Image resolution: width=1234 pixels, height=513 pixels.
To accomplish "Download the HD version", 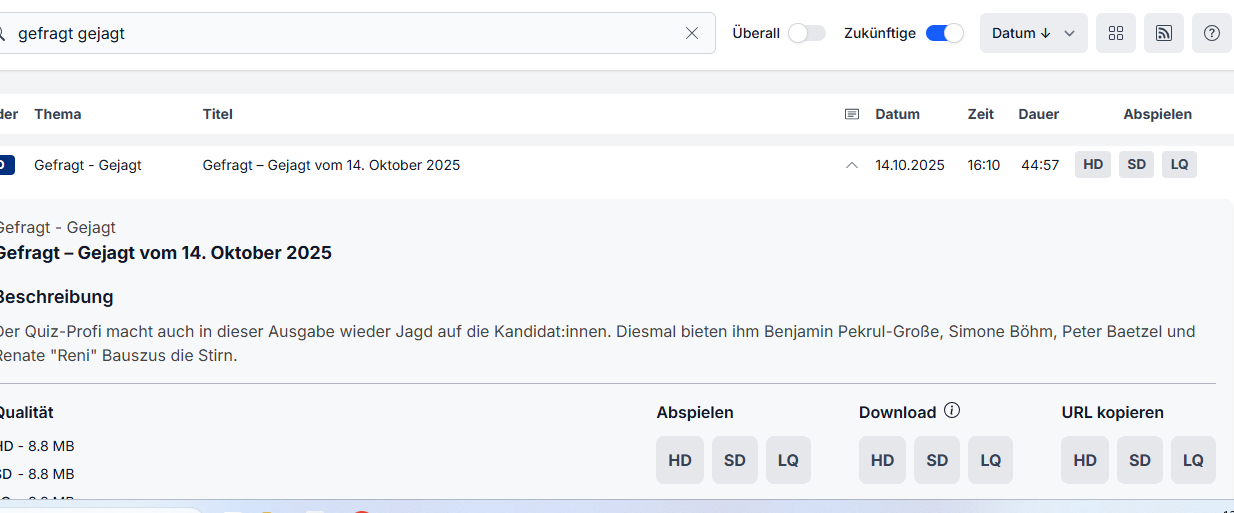I will point(882,460).
